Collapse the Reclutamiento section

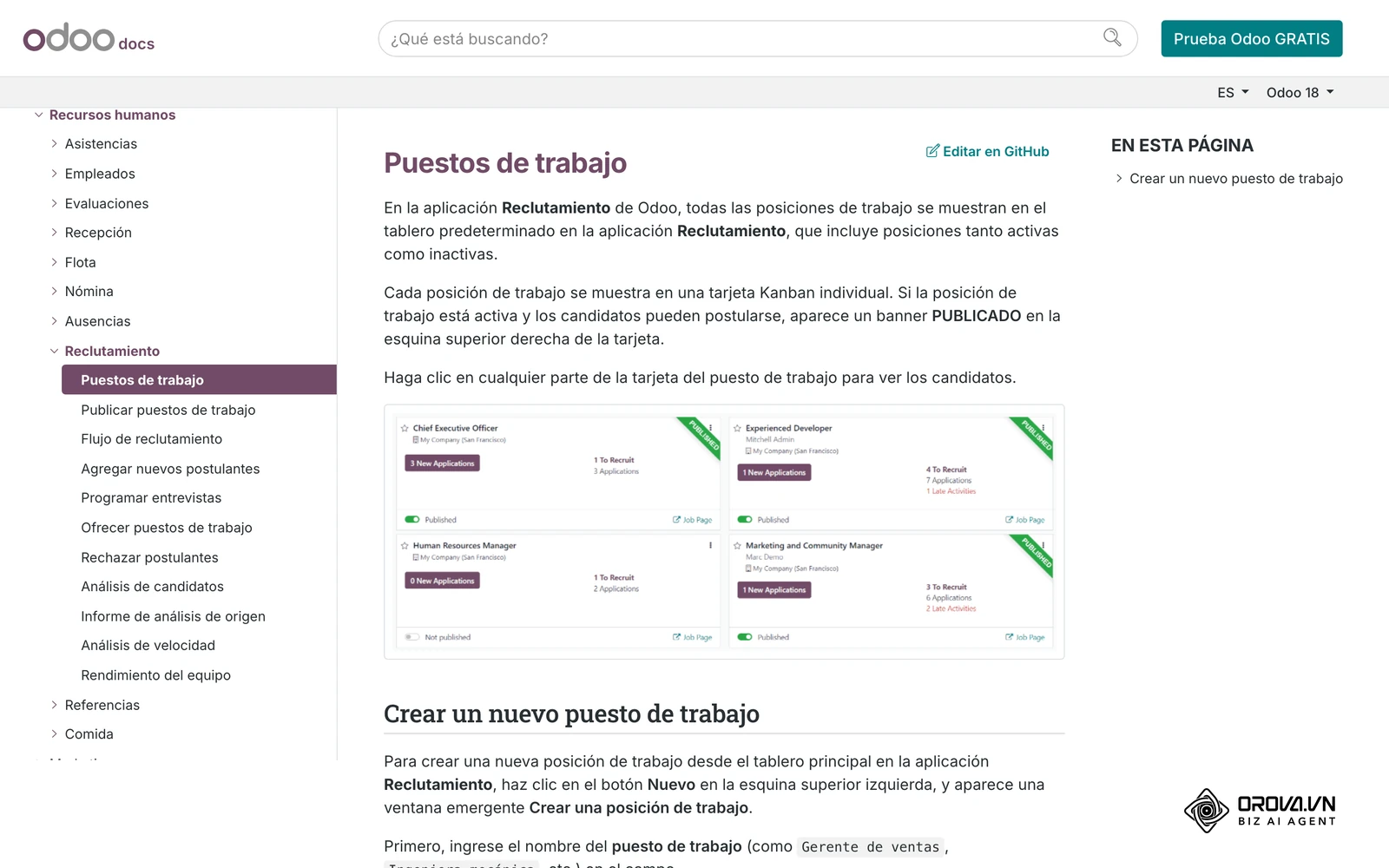pos(54,351)
